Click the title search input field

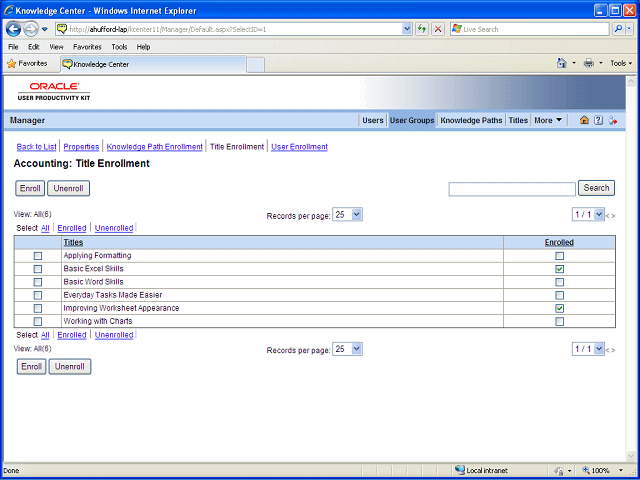pos(512,189)
